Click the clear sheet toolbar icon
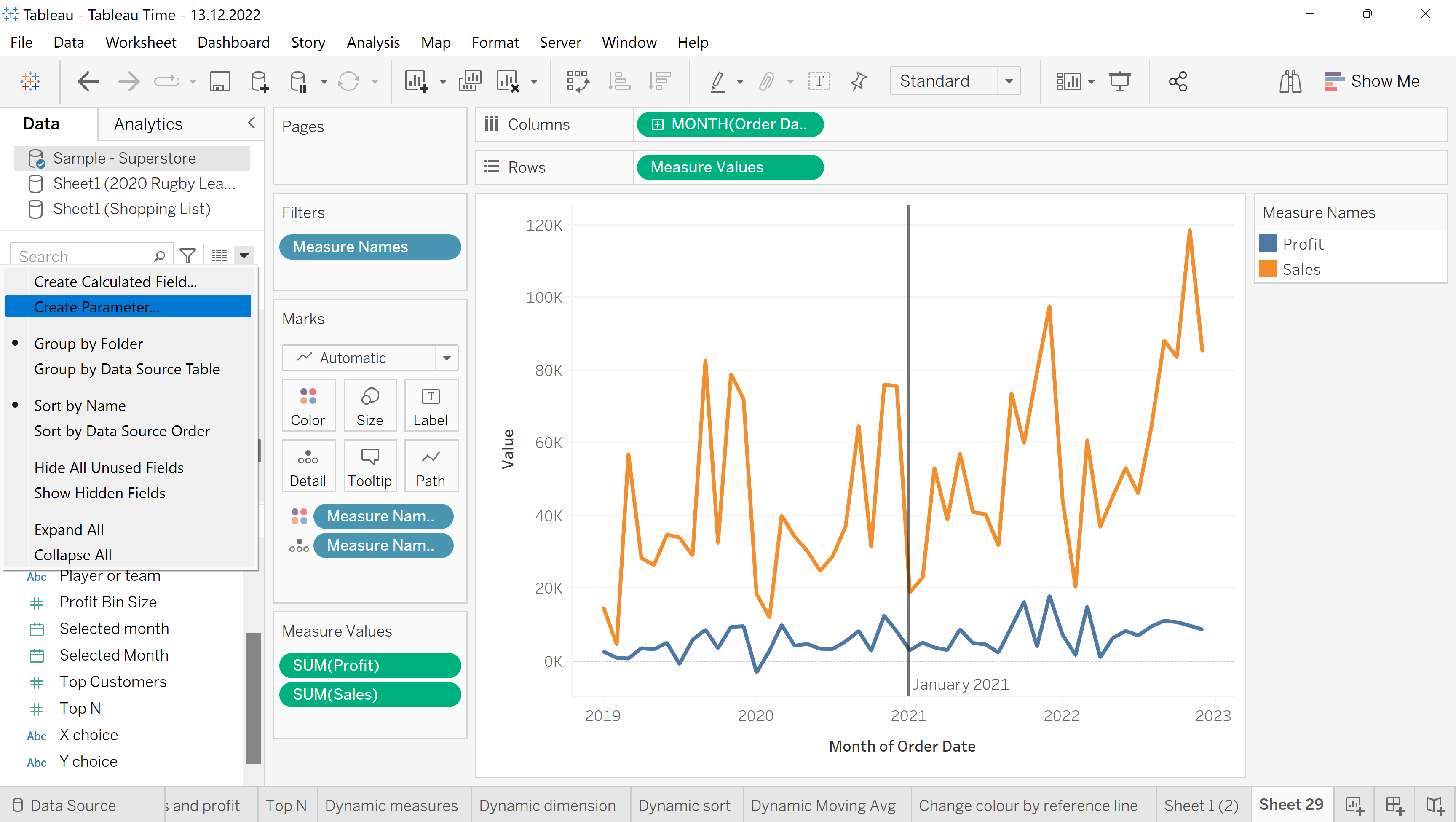This screenshot has width=1456, height=822. (x=507, y=81)
